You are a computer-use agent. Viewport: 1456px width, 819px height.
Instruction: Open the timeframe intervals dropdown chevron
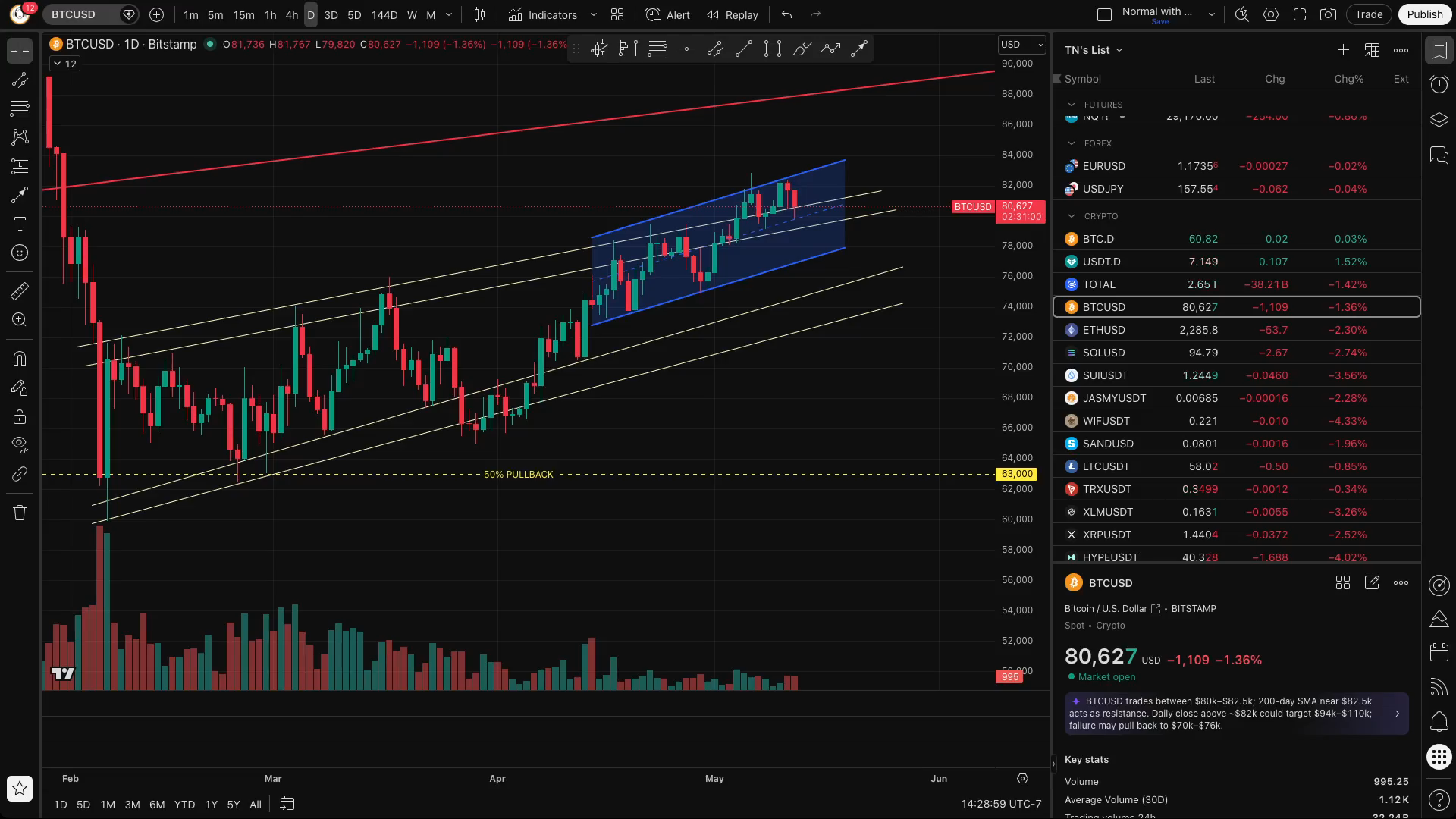pyautogui.click(x=449, y=14)
